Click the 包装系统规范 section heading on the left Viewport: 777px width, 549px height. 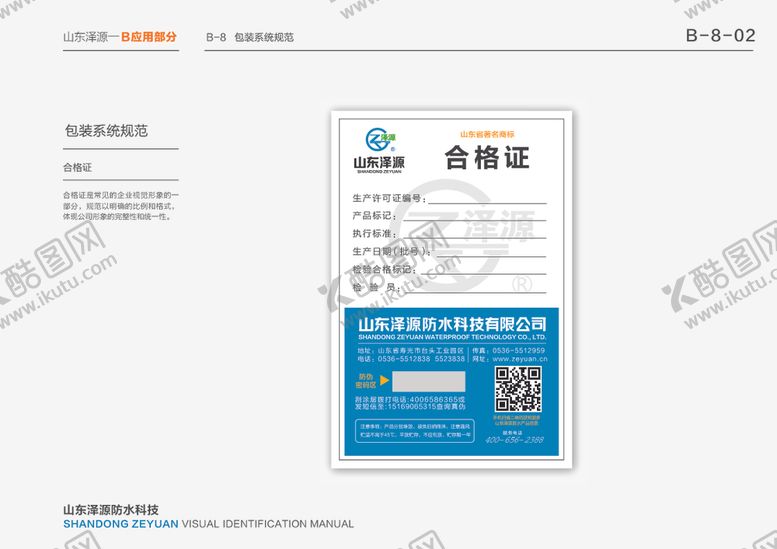pyautogui.click(x=106, y=131)
